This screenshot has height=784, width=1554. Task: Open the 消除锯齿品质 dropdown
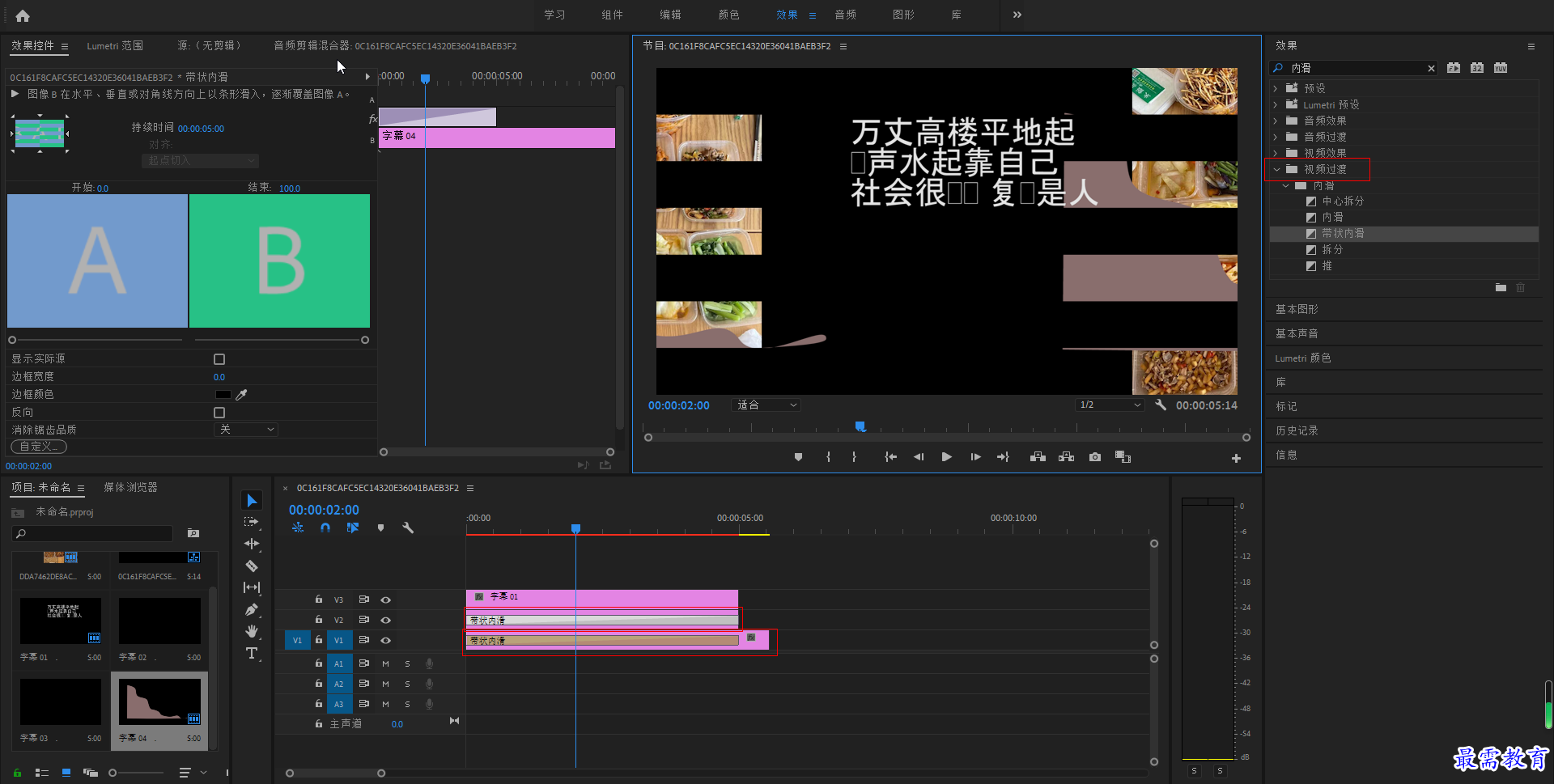[x=246, y=430]
